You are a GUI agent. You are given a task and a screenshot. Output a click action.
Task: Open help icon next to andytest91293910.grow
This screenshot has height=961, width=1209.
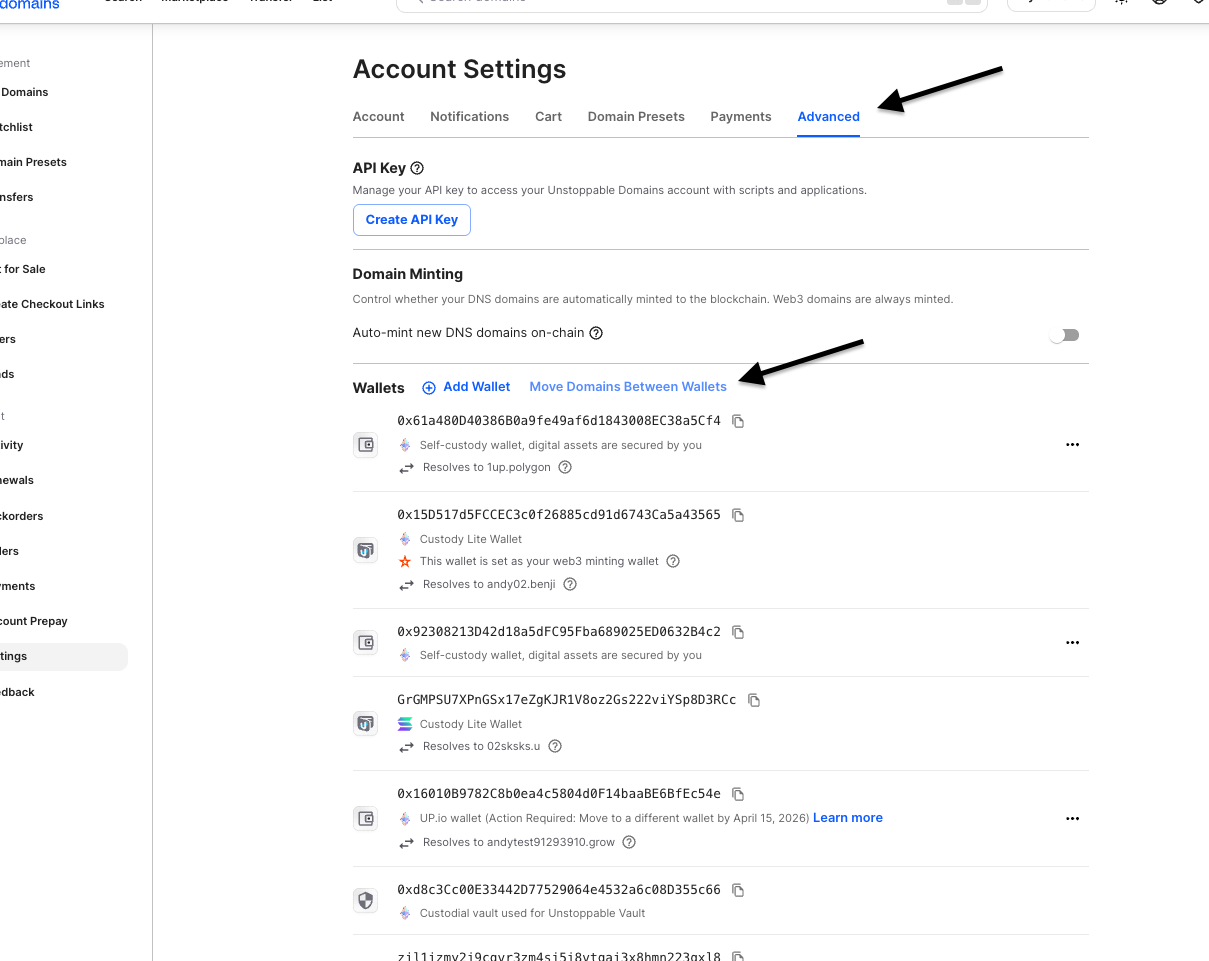pyautogui.click(x=629, y=842)
